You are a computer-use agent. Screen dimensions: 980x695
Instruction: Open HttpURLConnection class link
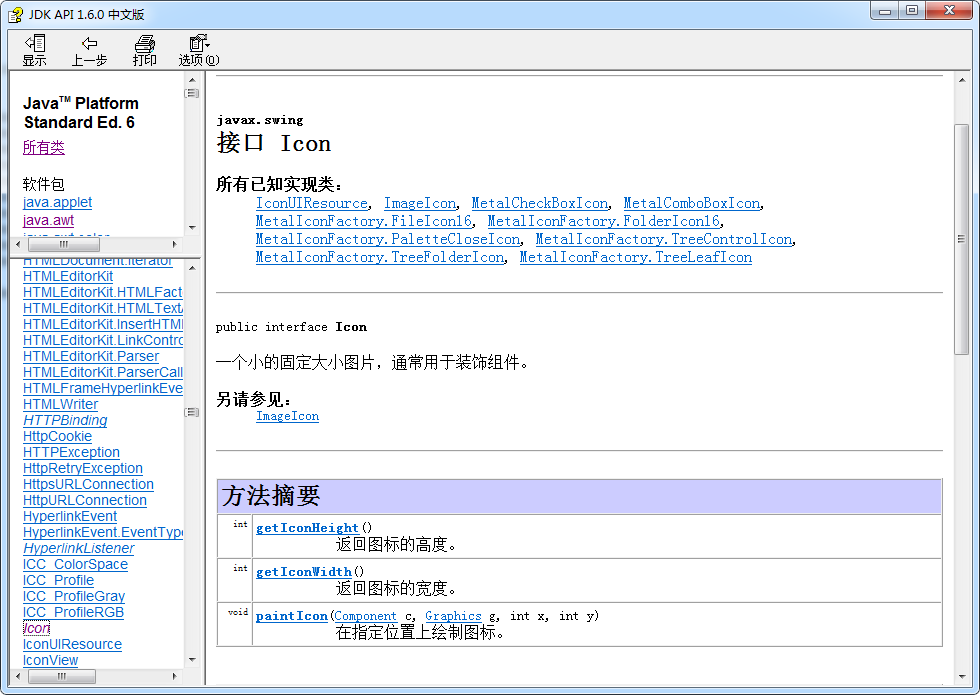pyautogui.click(x=85, y=501)
